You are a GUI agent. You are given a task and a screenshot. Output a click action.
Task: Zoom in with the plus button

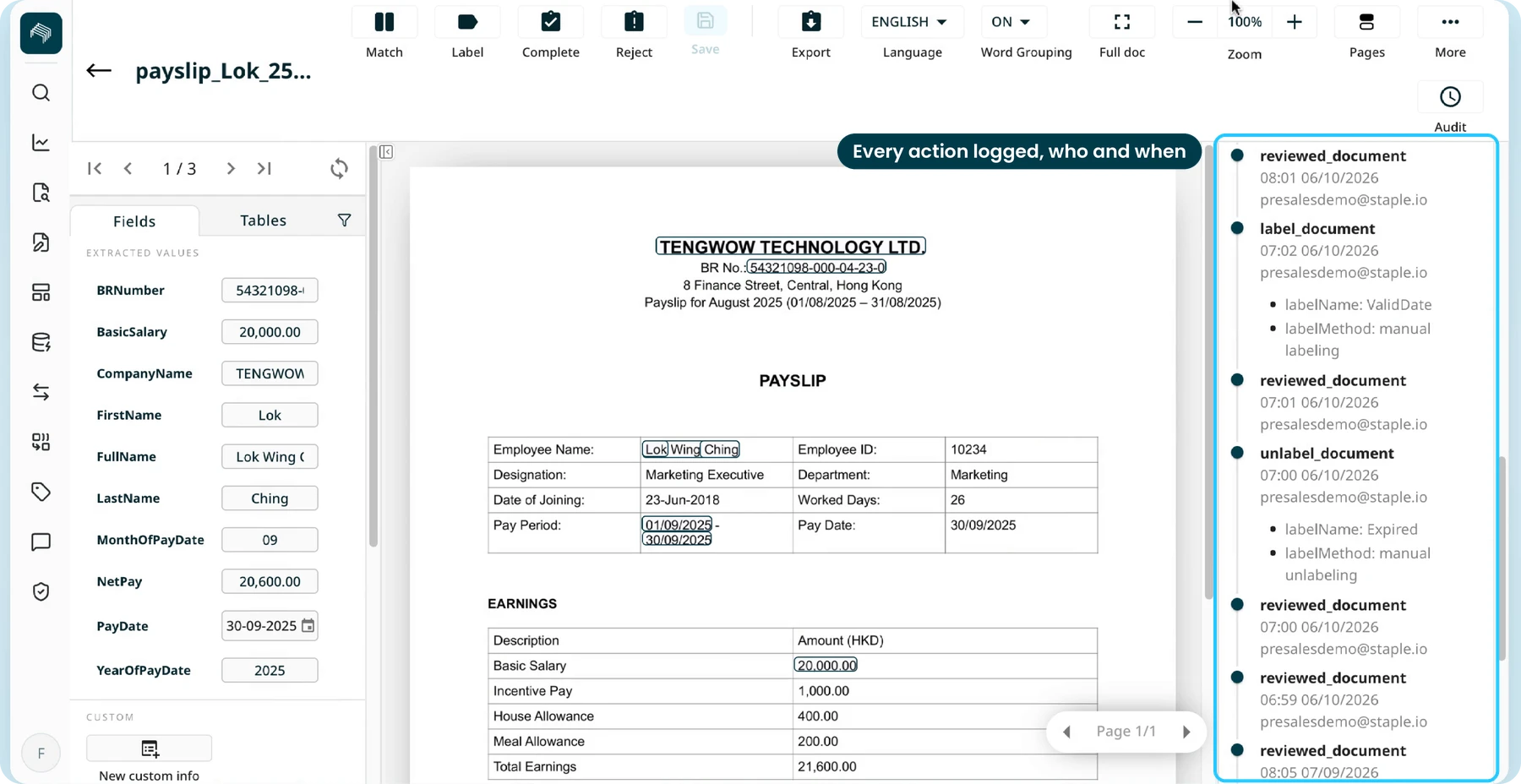click(x=1294, y=22)
